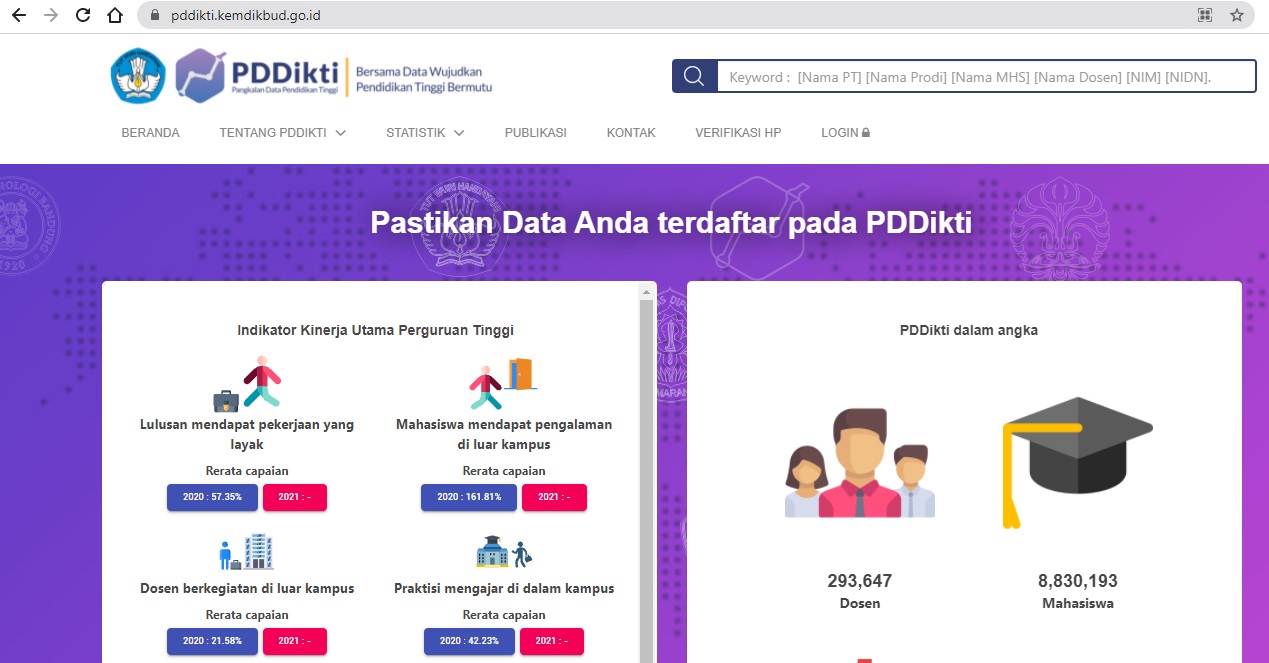The width and height of the screenshot is (1269, 663).
Task: Click the 2021 badge under Lulusan mendapat pekerjaan
Action: tap(295, 497)
